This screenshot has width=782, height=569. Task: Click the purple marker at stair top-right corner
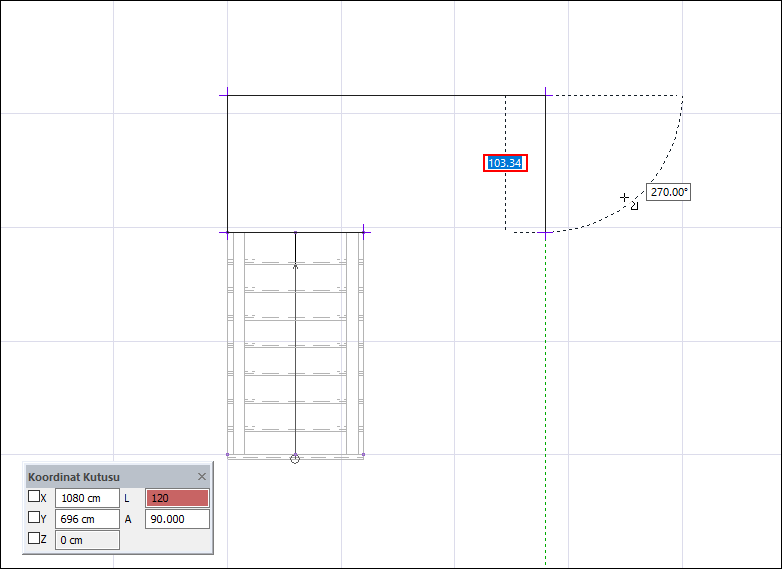coord(364,232)
